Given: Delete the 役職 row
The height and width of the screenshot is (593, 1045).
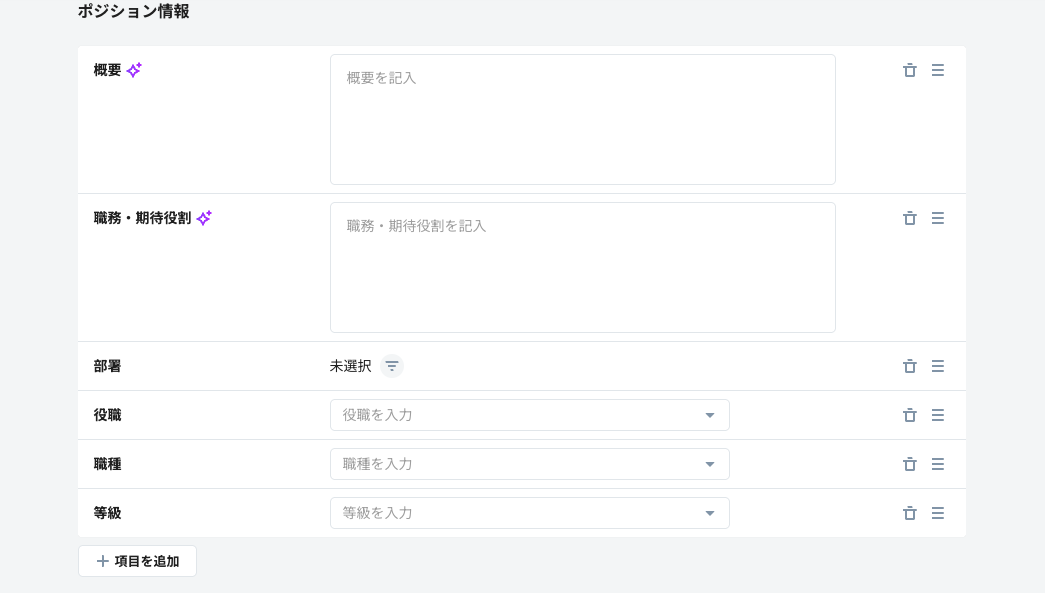Looking at the screenshot, I should pos(910,415).
